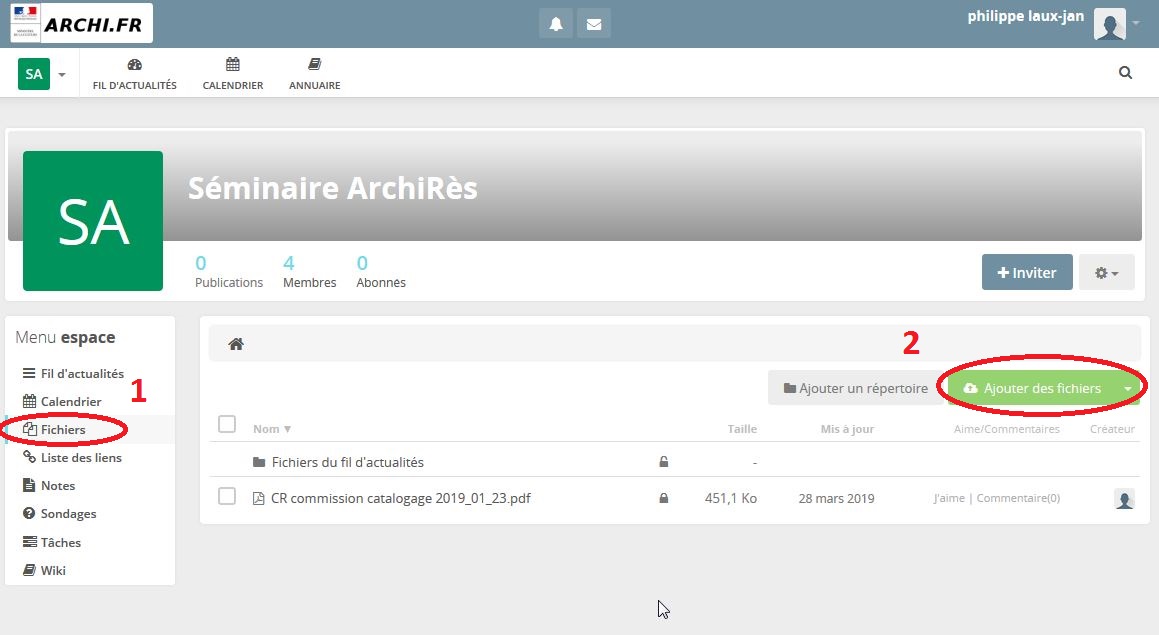Click the ARCHI.FR logo
Screen dimensions: 1159x635
[81, 24]
